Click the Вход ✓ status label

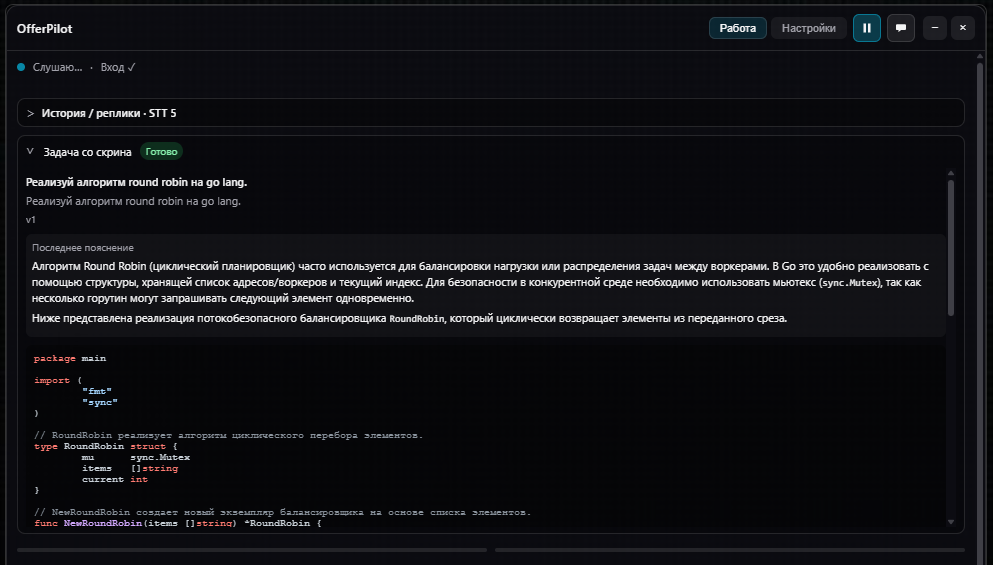[x=118, y=67]
